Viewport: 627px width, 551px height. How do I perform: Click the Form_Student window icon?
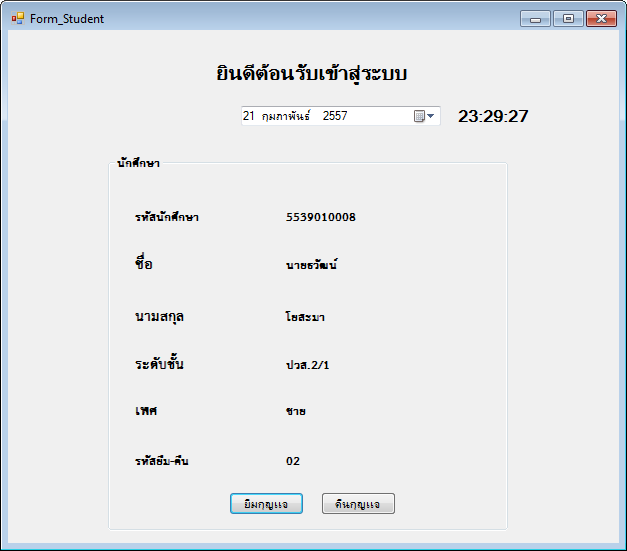[18, 18]
